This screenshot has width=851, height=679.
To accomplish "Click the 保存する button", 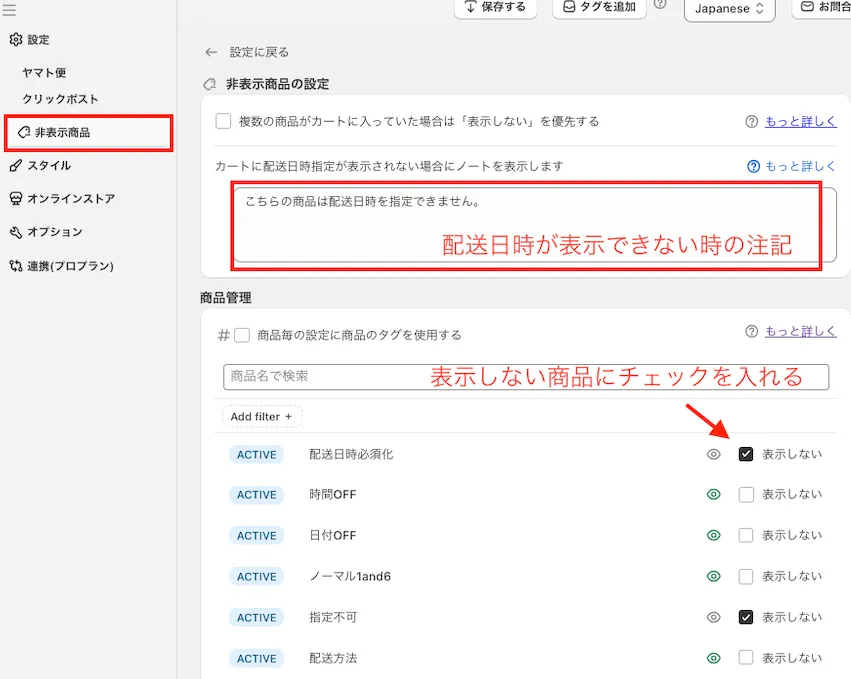I will click(x=495, y=7).
